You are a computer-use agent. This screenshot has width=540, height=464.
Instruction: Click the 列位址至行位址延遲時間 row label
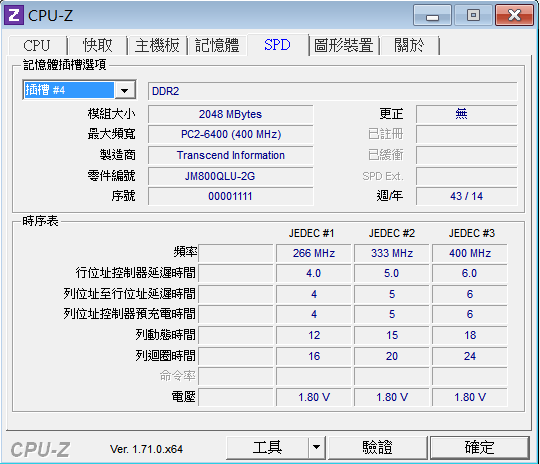(129, 294)
